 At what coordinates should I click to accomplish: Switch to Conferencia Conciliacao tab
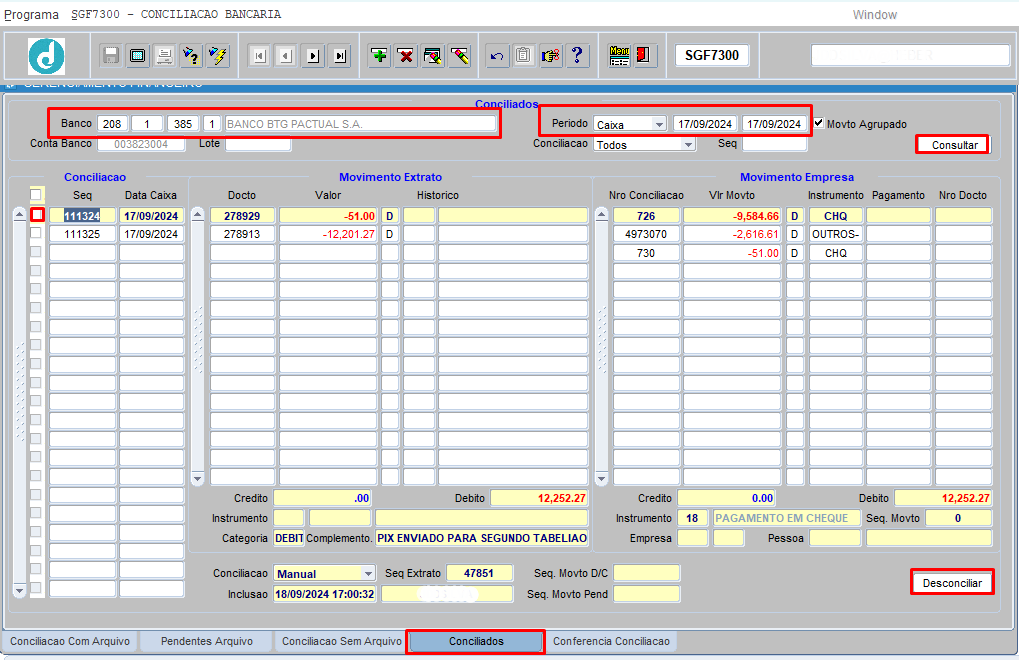611,641
